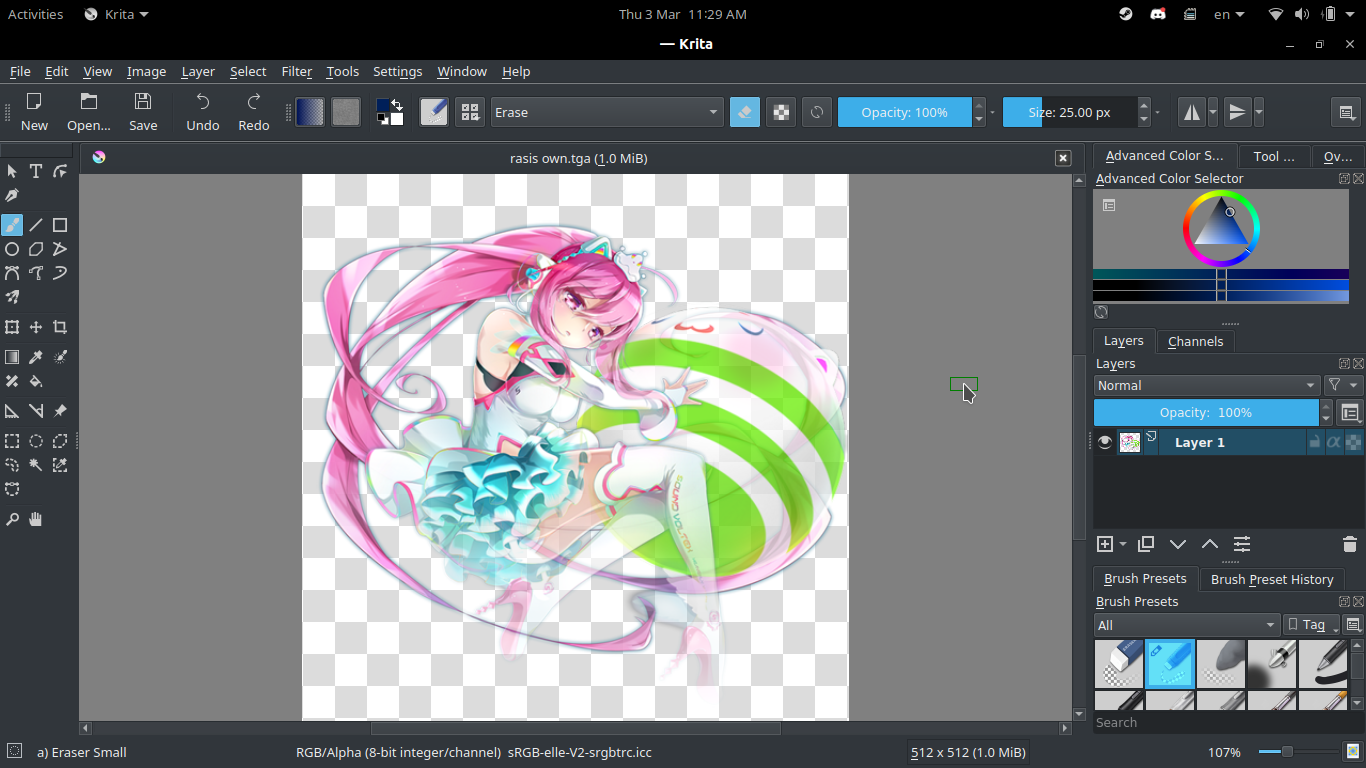Select the Elliptical Selection tool
Screen dimensions: 1366x768
(x=36, y=441)
